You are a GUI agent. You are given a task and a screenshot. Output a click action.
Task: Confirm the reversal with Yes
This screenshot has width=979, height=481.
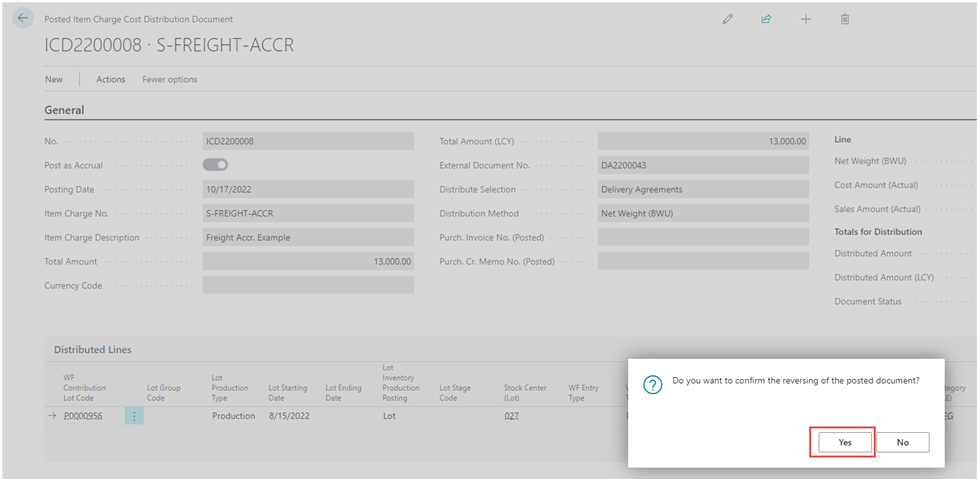click(845, 442)
